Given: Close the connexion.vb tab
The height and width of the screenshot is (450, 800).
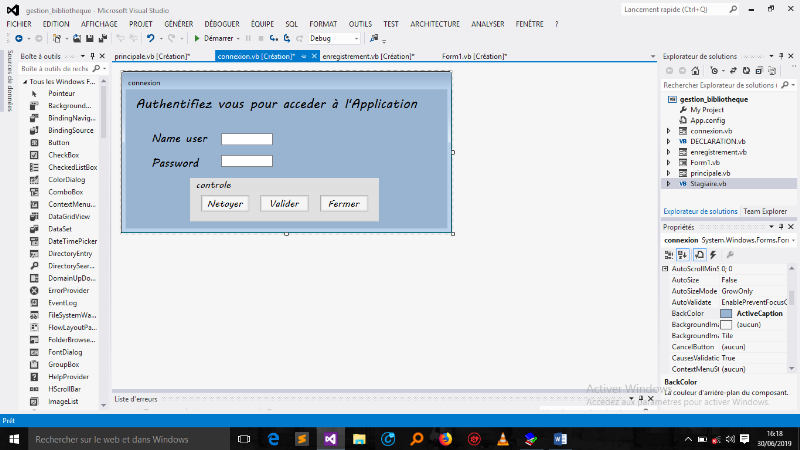Looking at the screenshot, I should coord(314,56).
